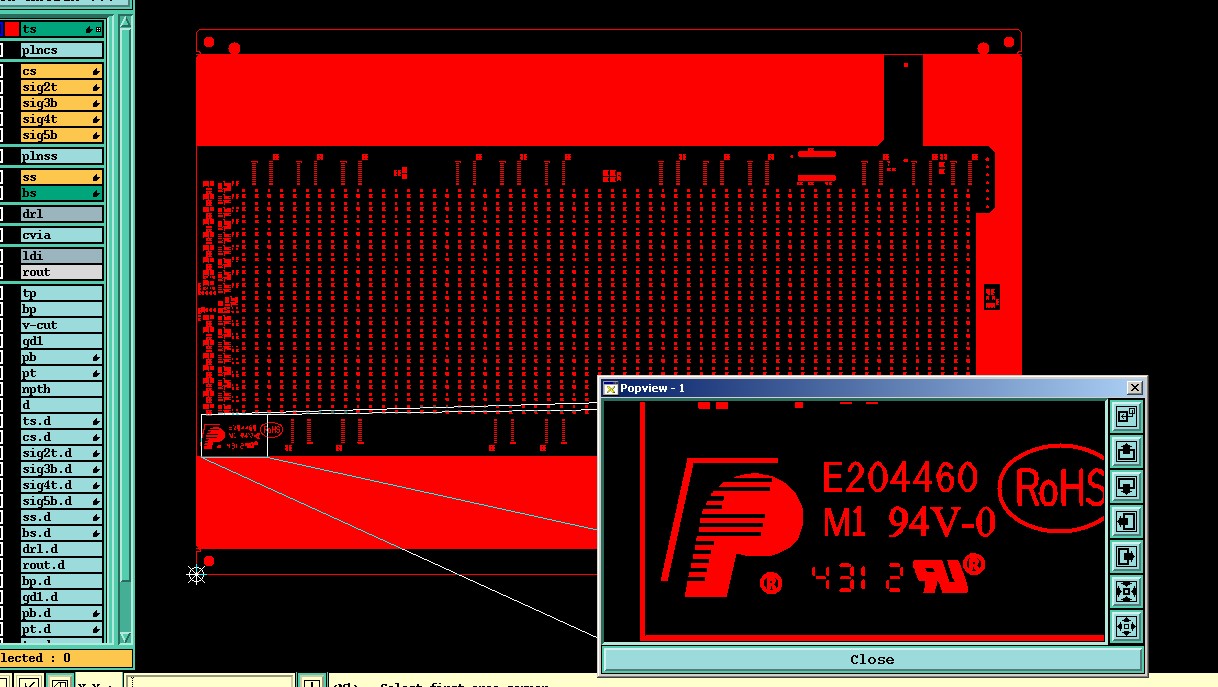Click the red color swatch beside ts
The image size is (1218, 687).
click(11, 29)
